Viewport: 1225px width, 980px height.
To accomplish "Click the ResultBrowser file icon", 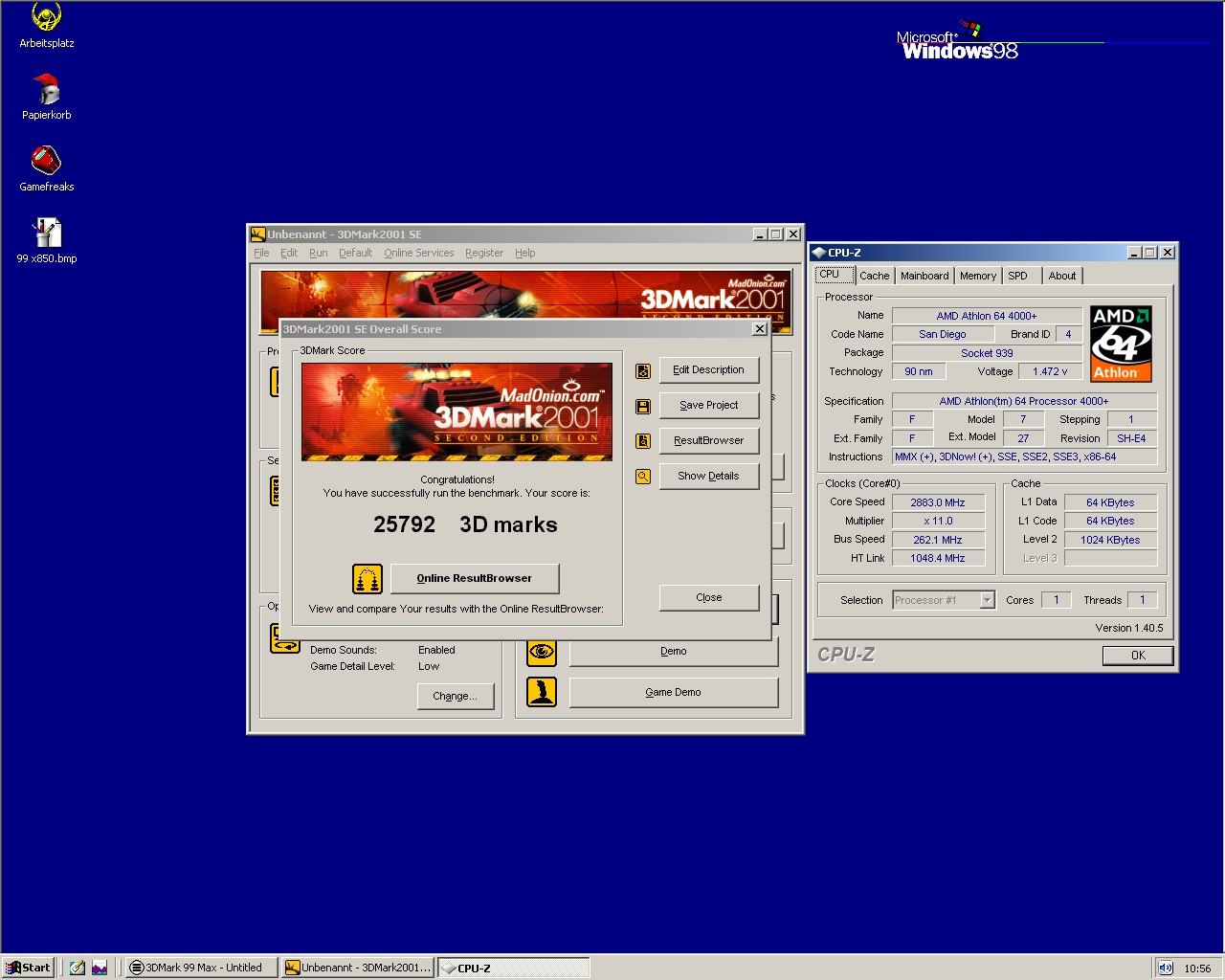I will click(643, 441).
